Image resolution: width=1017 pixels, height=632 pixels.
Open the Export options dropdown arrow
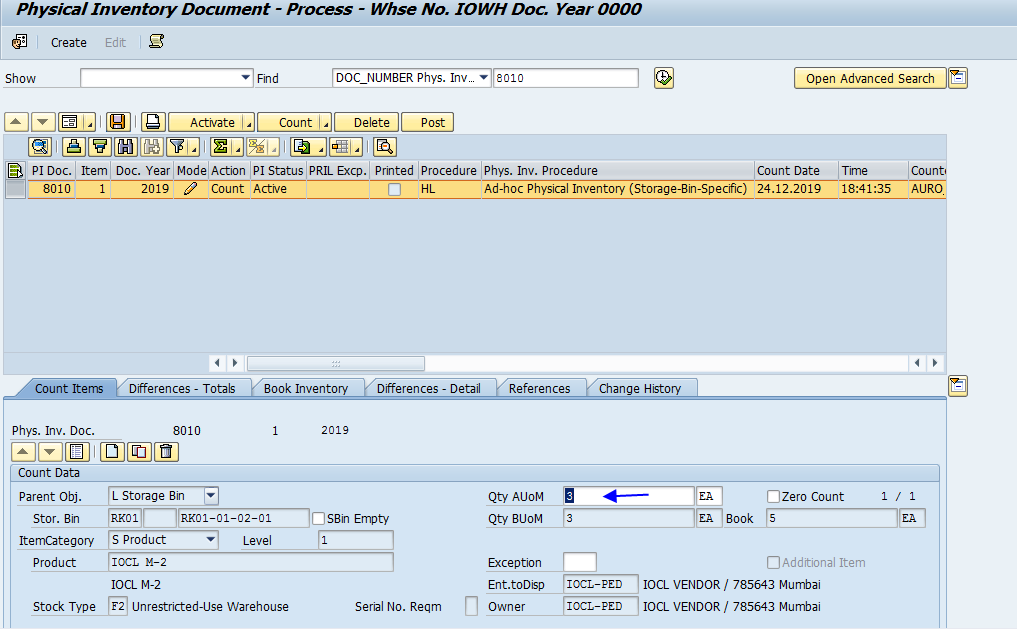(320, 149)
